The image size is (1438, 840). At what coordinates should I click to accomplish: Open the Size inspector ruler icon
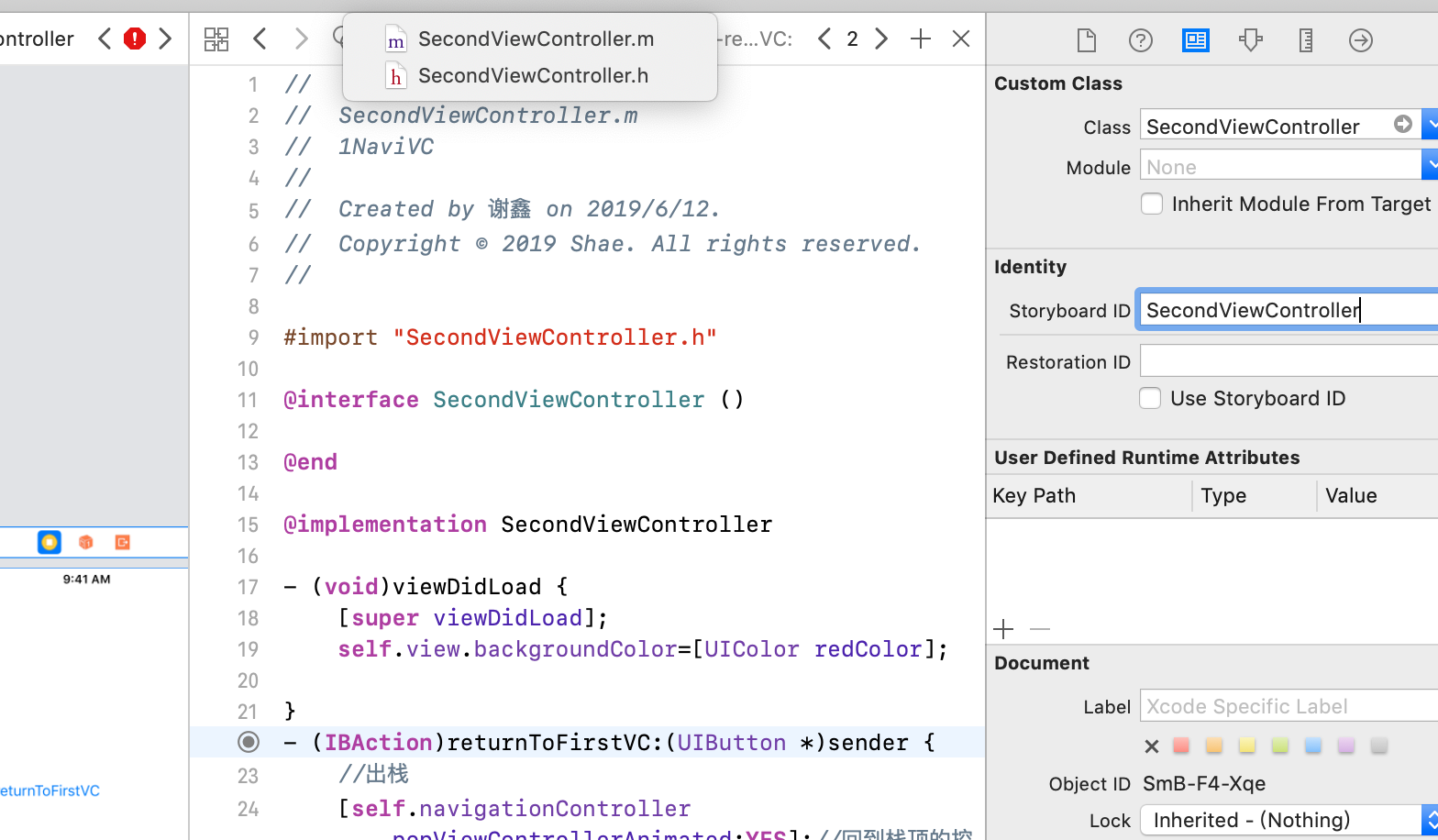(1306, 39)
